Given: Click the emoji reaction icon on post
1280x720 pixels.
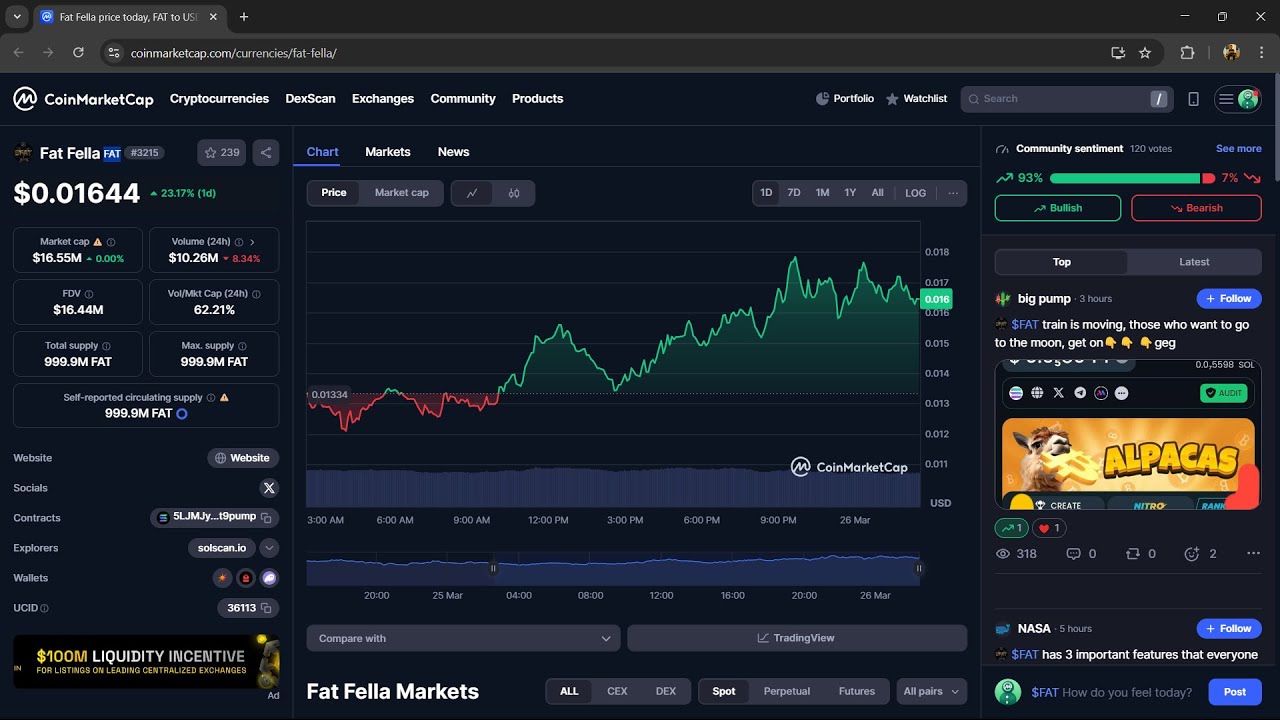Looking at the screenshot, I should 1192,554.
